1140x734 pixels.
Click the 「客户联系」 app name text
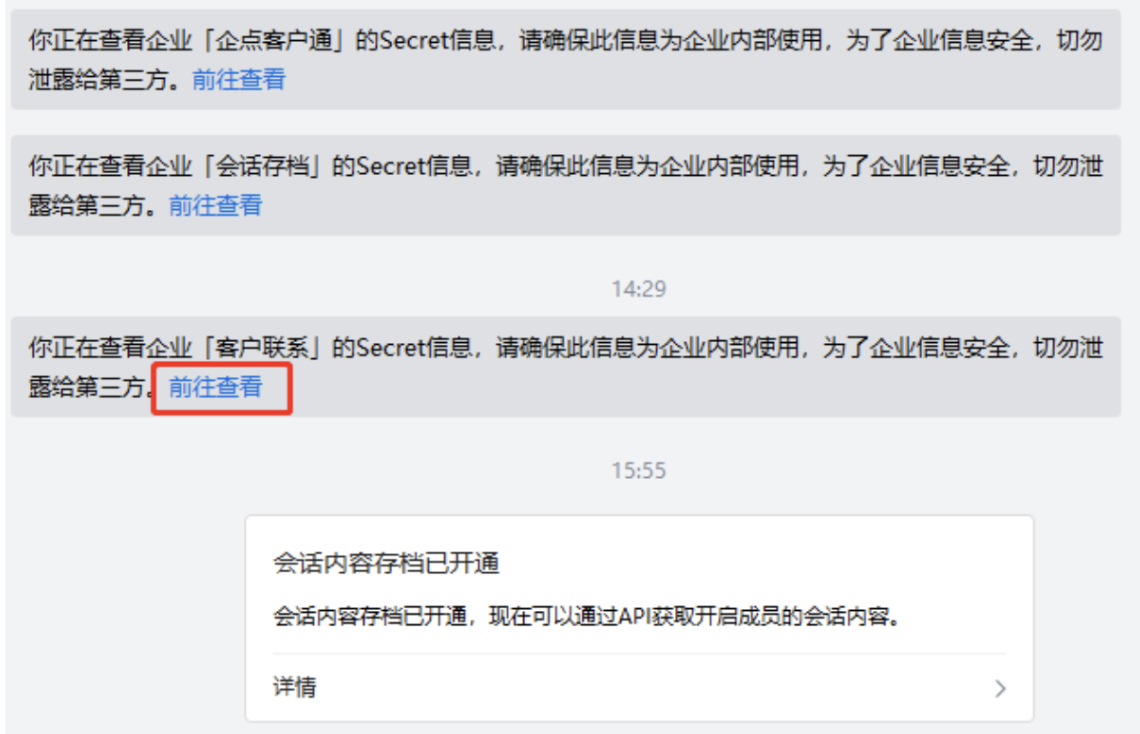[262, 348]
